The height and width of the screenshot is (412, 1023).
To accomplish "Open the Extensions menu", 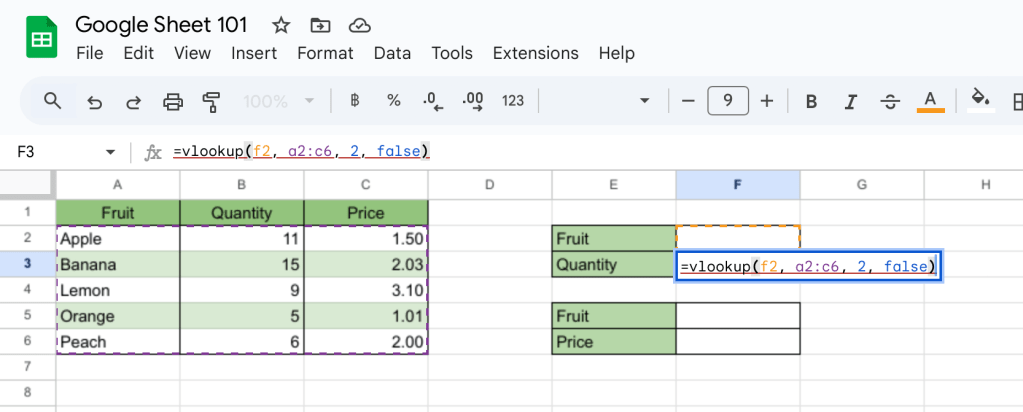I will tap(535, 53).
